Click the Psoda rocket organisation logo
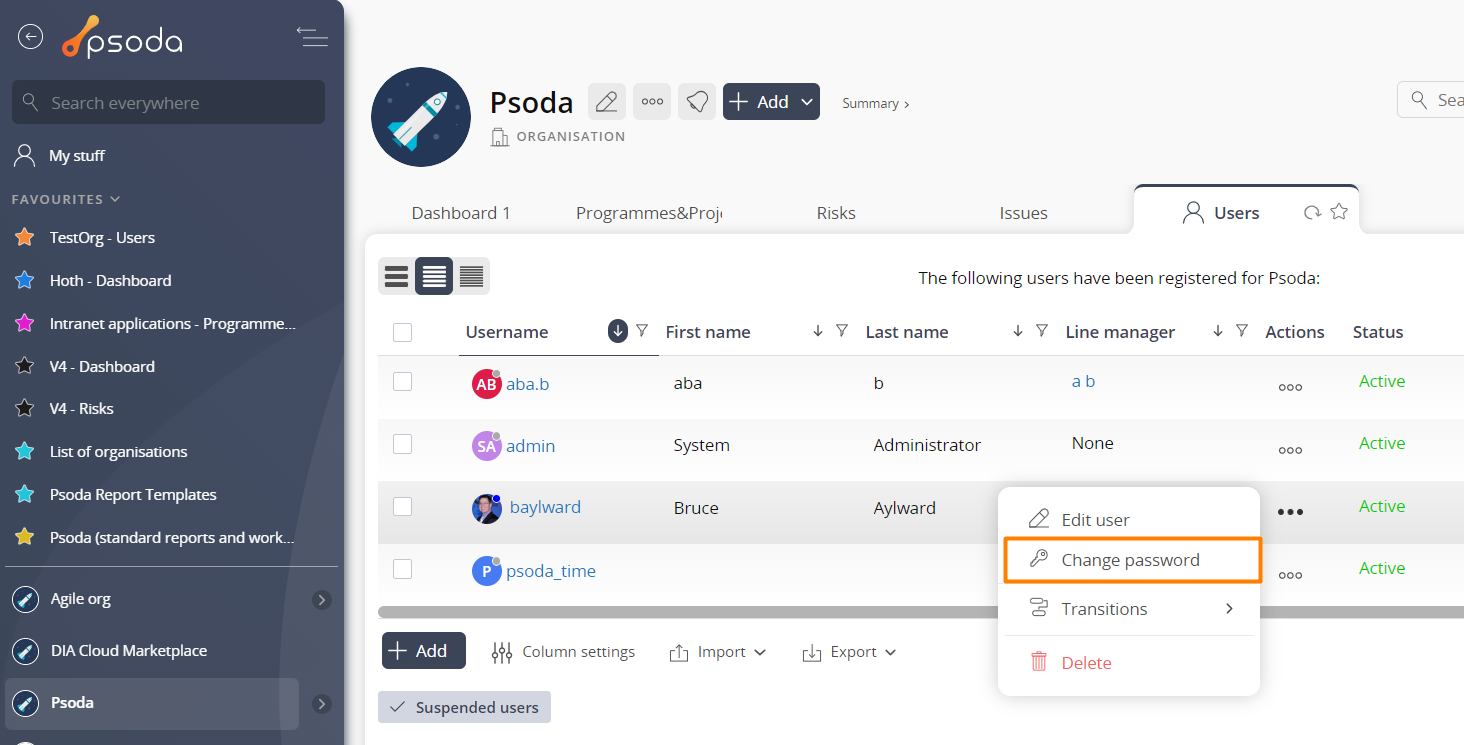 coord(421,117)
